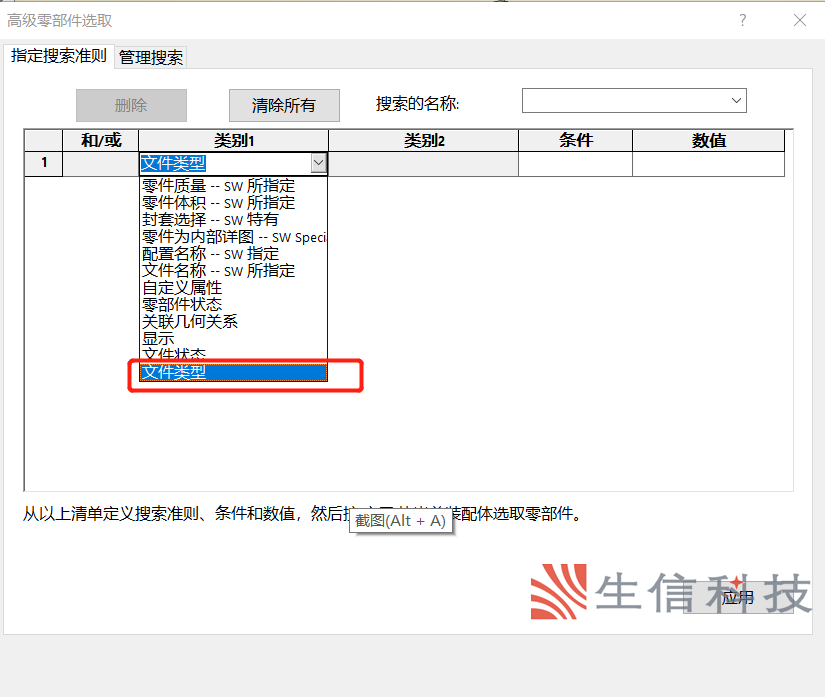This screenshot has width=825, height=697.
Task: Choose 零件为内部详图 list entry
Action: (233, 237)
